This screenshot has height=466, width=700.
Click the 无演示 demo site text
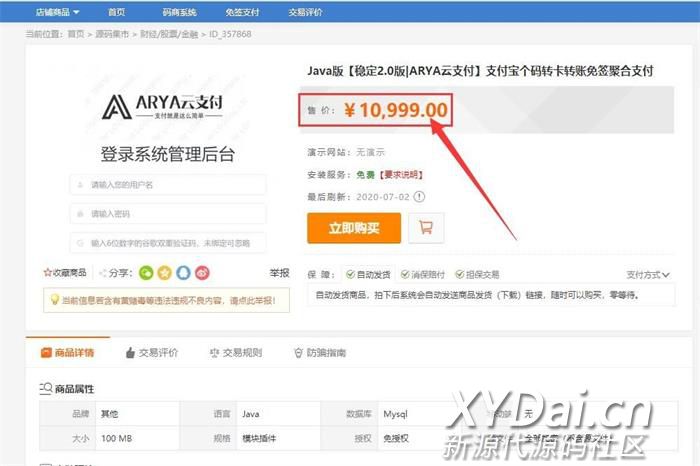pos(370,152)
